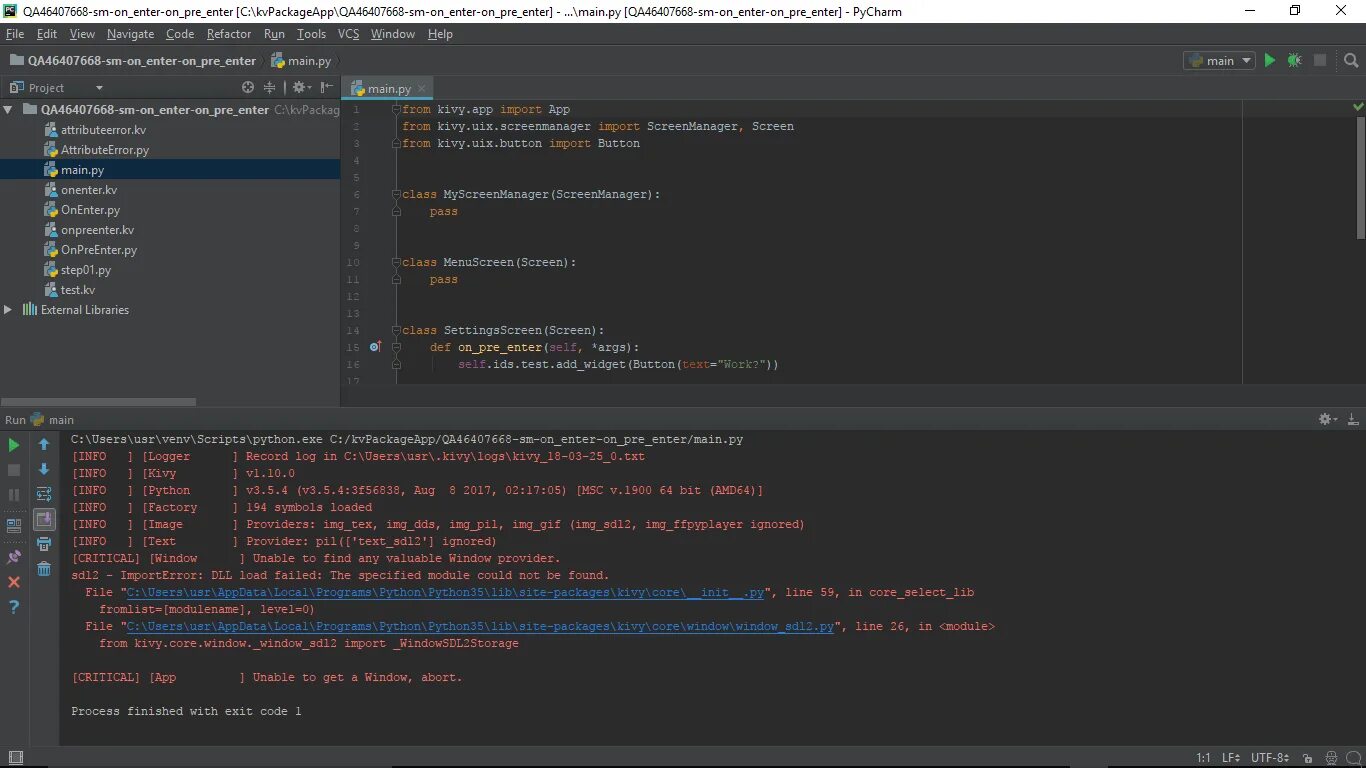
Task: Open the Tools menu
Action: [311, 34]
